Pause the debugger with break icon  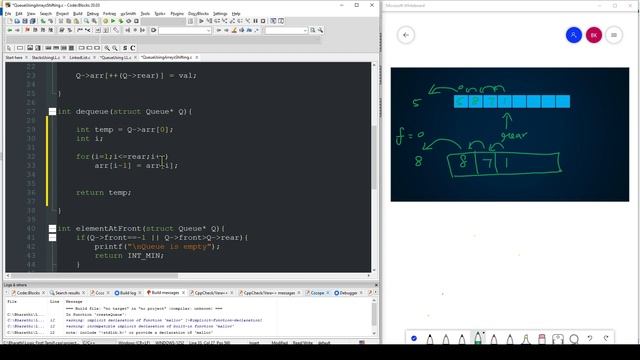coord(256,21)
